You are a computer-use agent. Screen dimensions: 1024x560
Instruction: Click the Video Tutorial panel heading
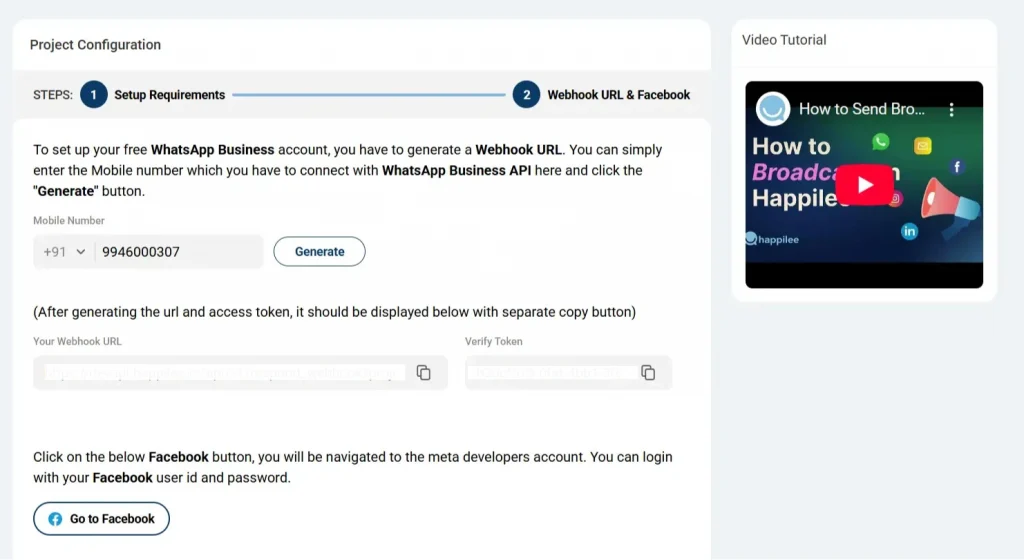tap(784, 40)
